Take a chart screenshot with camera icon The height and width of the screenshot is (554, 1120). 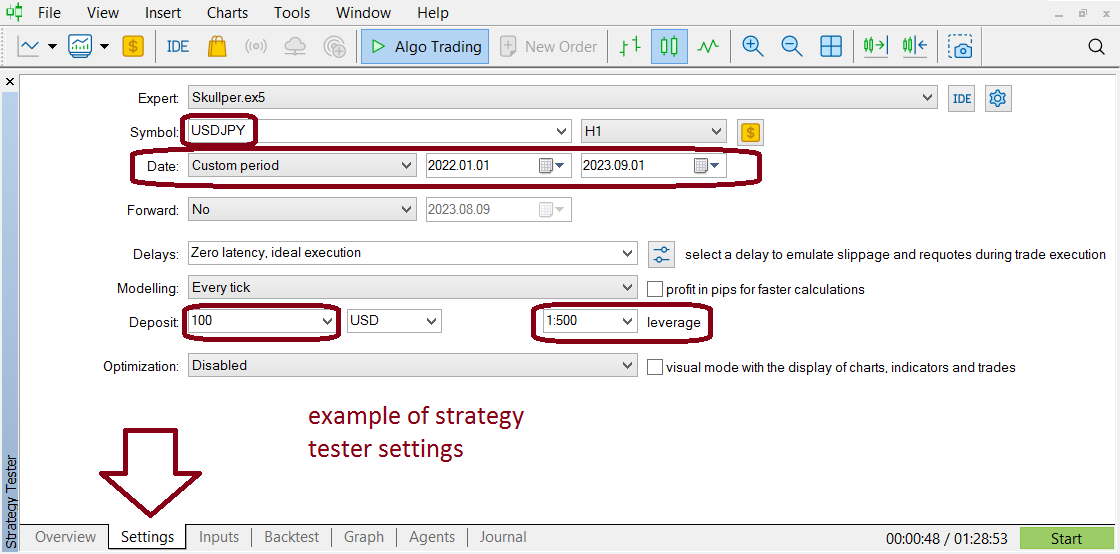(960, 47)
